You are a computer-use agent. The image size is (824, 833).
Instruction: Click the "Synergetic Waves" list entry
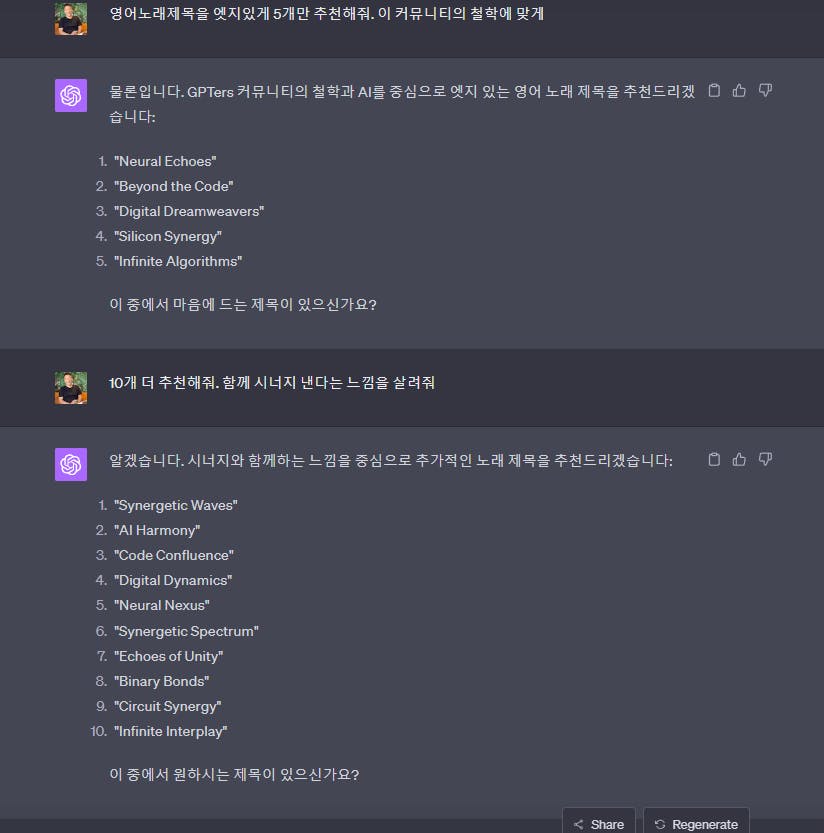(176, 505)
